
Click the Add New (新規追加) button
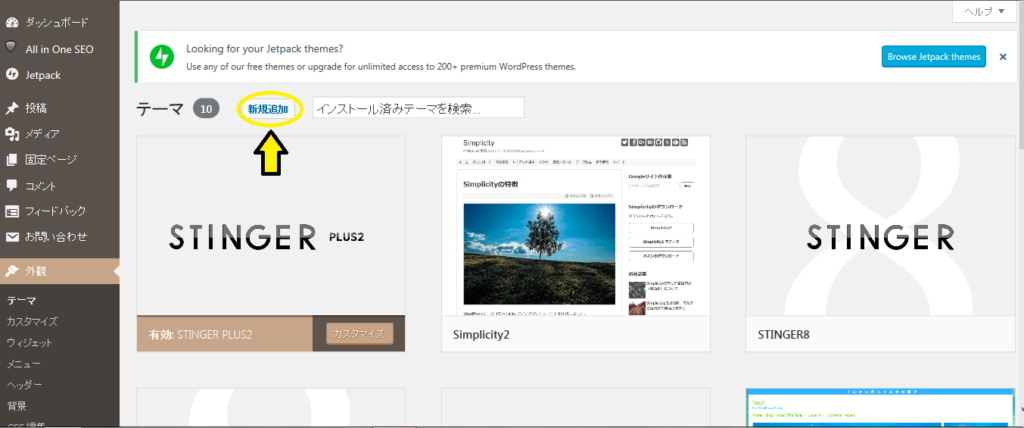pos(268,108)
